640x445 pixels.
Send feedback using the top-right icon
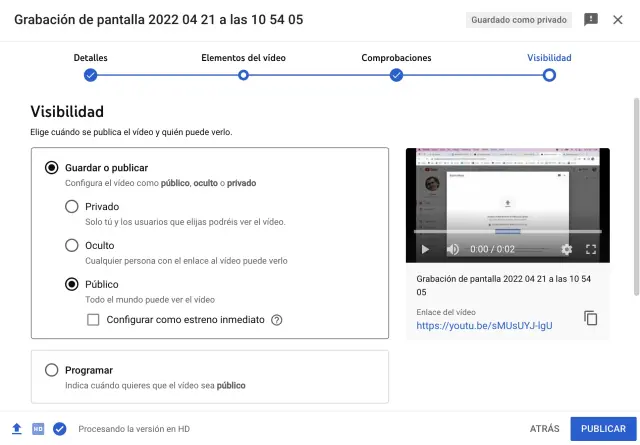(x=591, y=20)
